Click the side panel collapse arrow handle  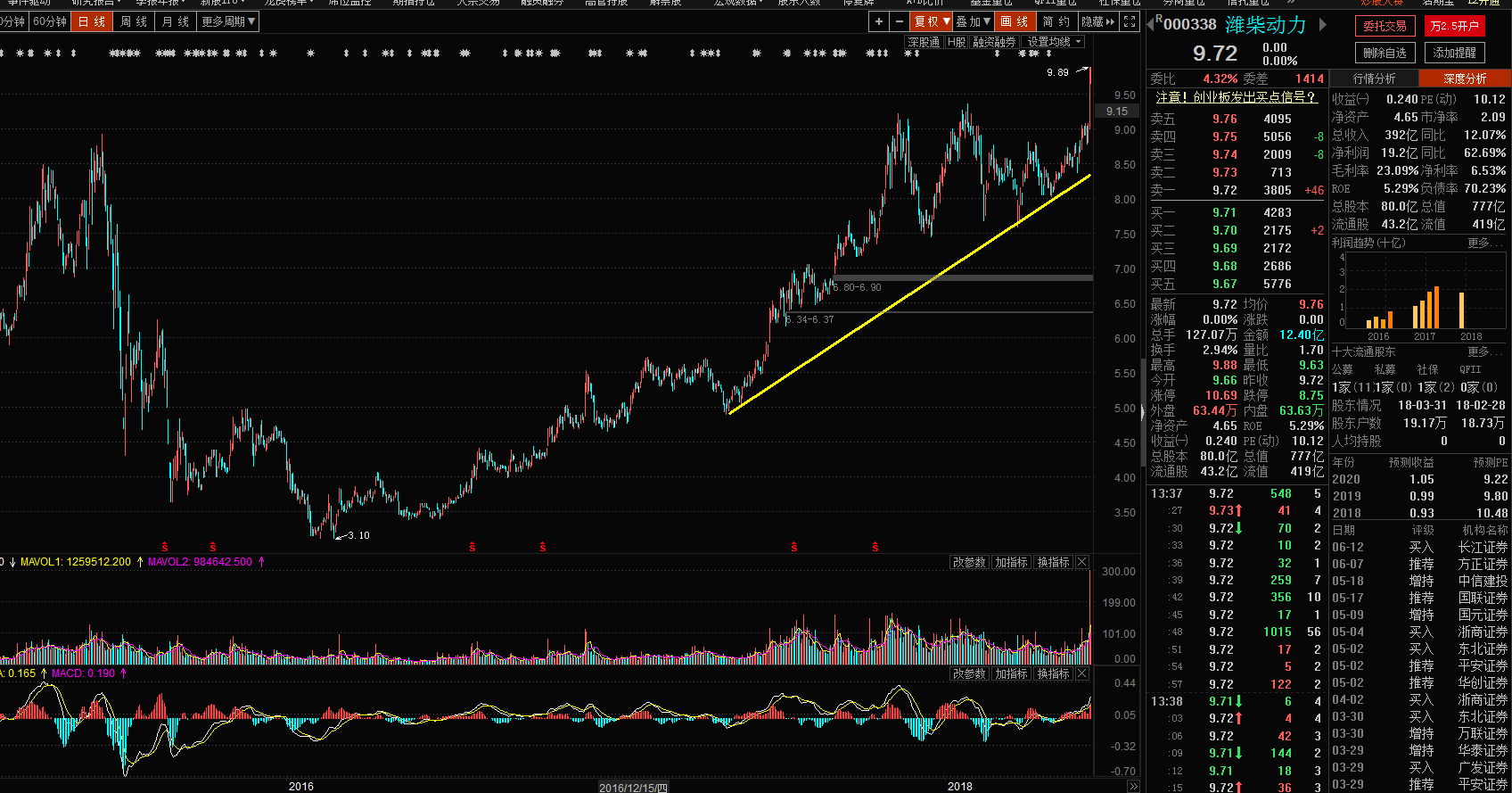click(1144, 411)
